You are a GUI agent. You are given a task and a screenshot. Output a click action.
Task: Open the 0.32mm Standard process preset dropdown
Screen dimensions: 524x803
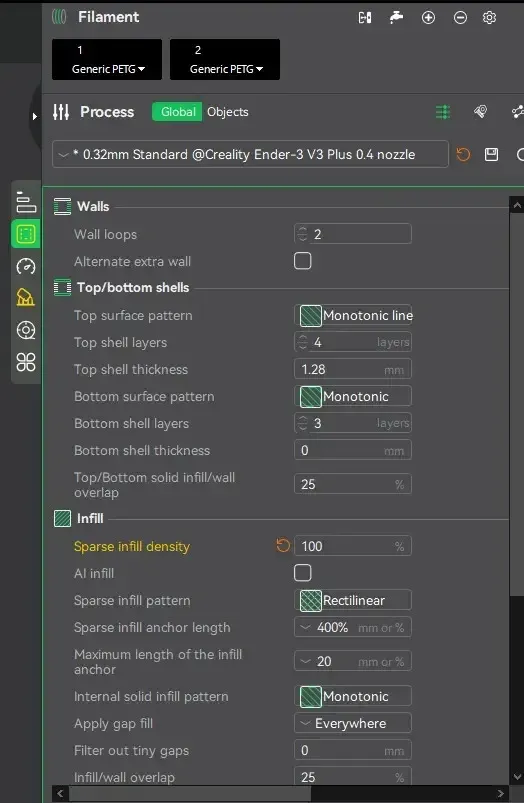250,154
